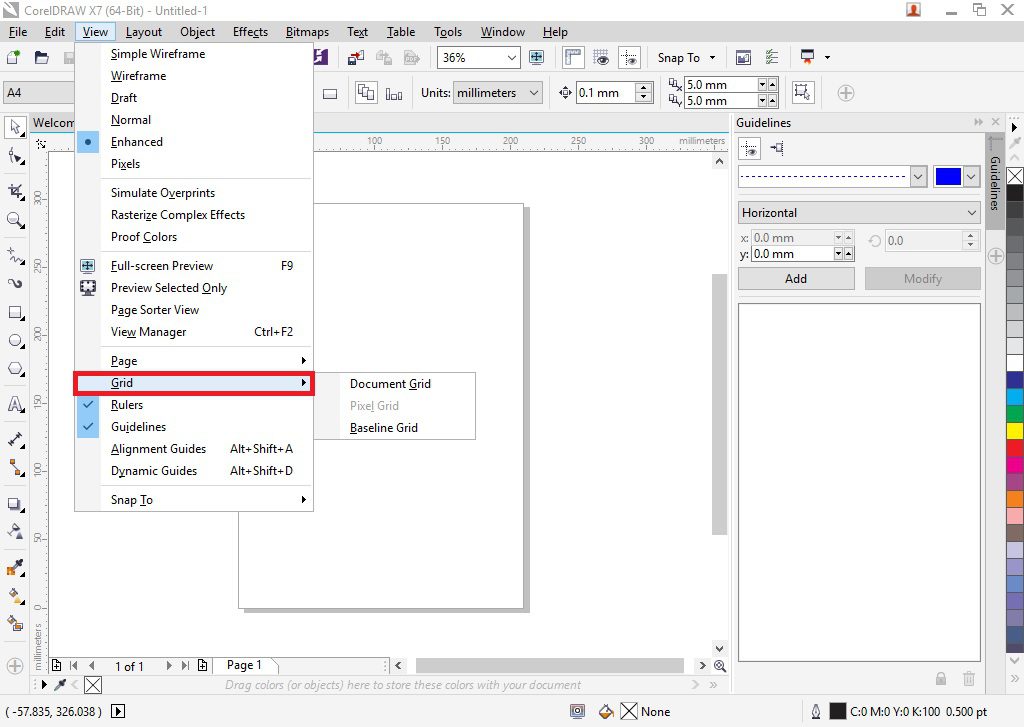Viewport: 1024px width, 727px height.
Task: Click the New document icon
Action: [13, 57]
